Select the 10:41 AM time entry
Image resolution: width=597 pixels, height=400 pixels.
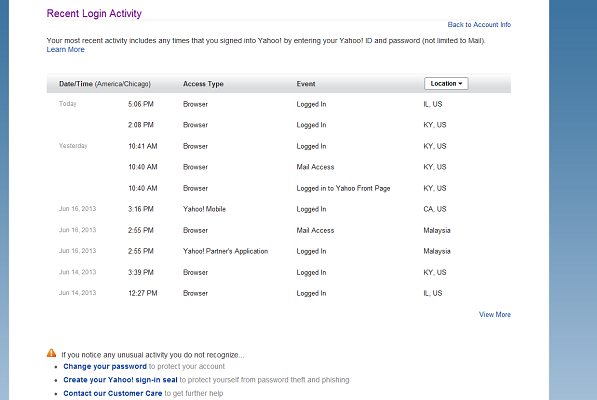tap(143, 147)
